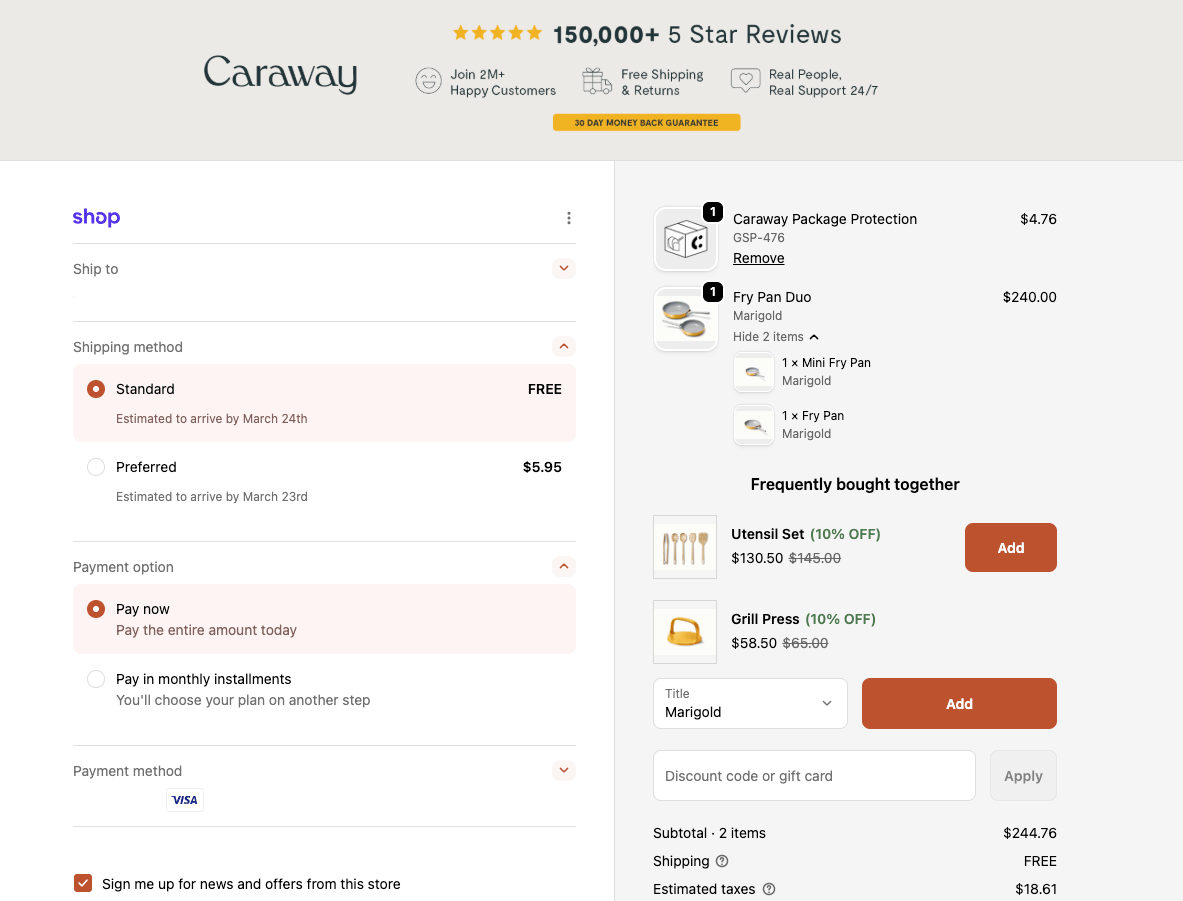Select the Preferred $5.95 shipping option

coord(324,481)
